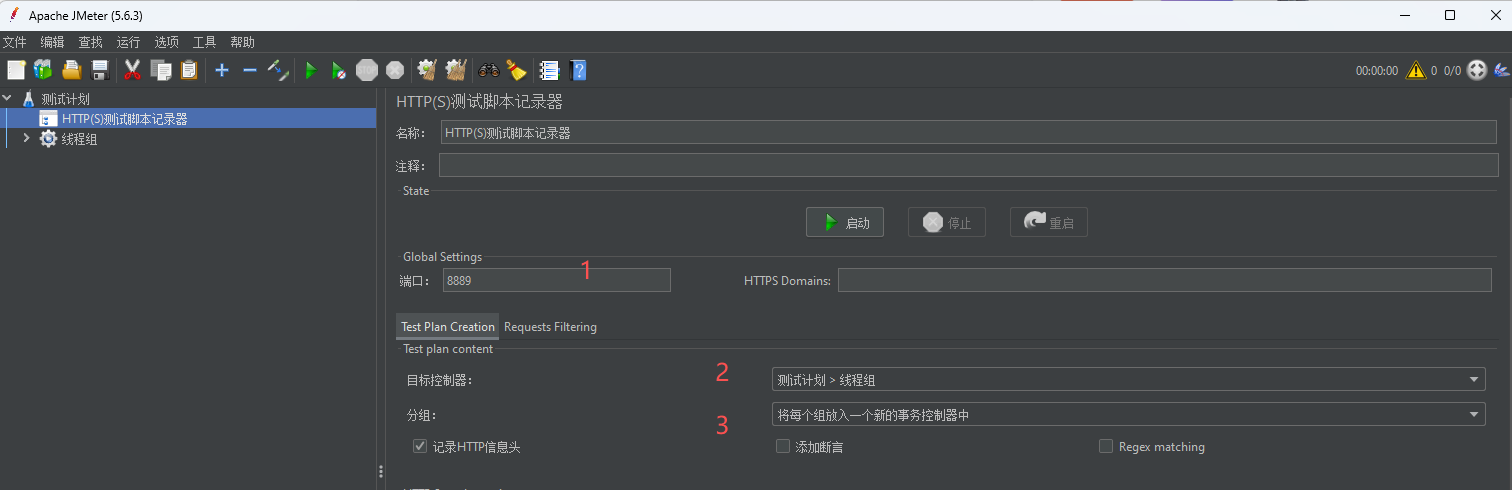Click the 00:00:00 elapsed timer text
The image size is (1512, 490).
point(1376,71)
